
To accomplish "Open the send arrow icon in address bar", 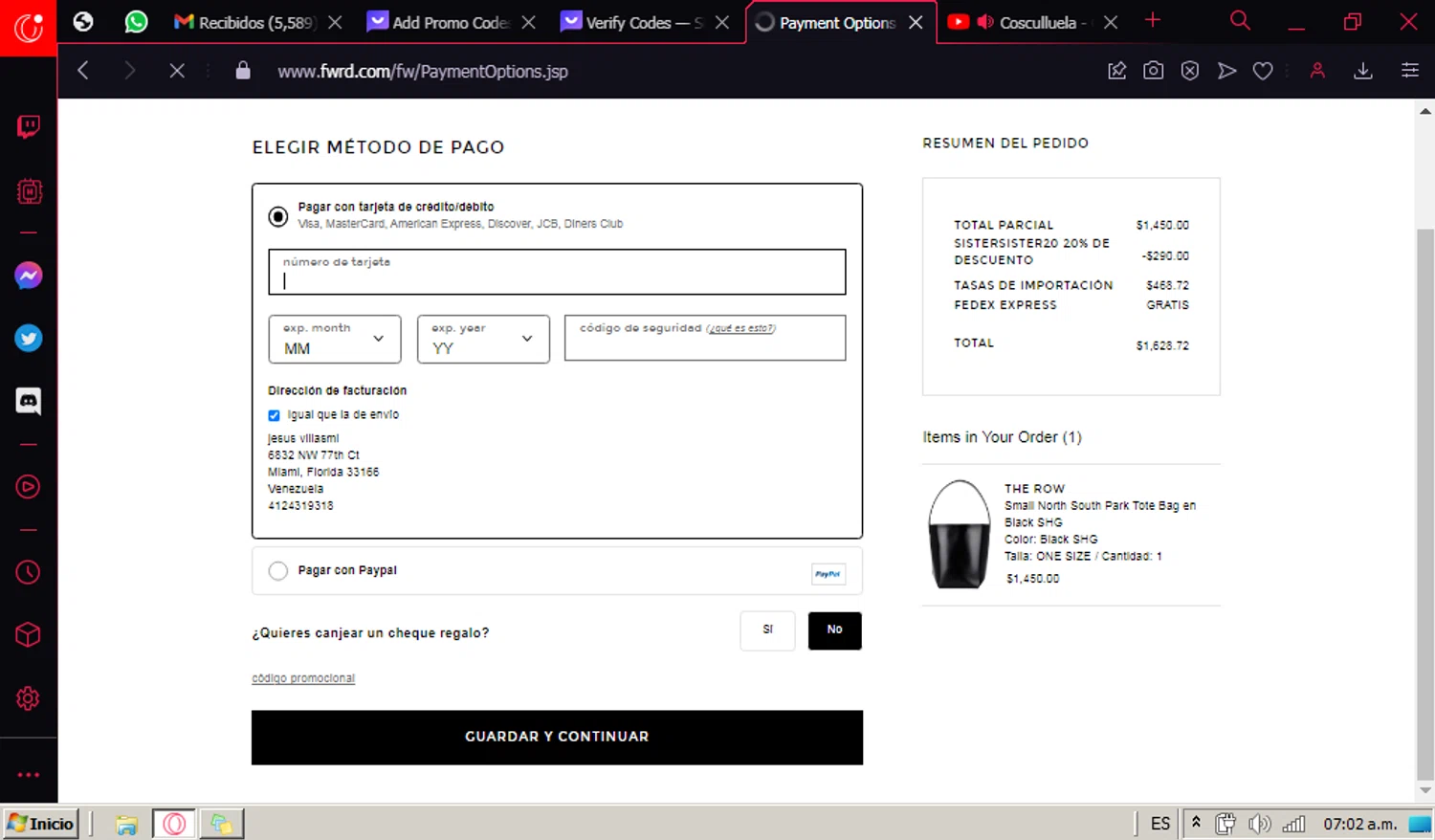I will 1226,71.
